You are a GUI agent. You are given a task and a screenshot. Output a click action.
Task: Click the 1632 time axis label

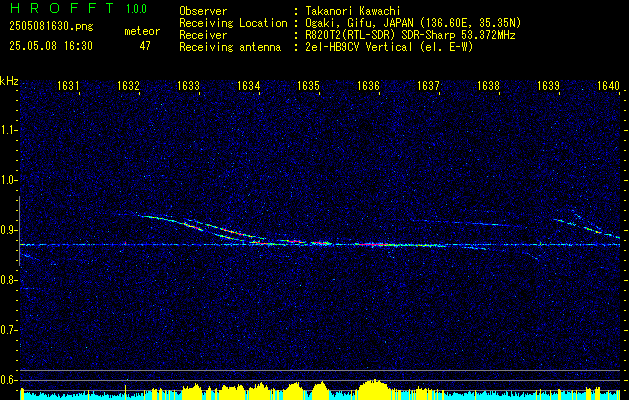click(x=128, y=85)
